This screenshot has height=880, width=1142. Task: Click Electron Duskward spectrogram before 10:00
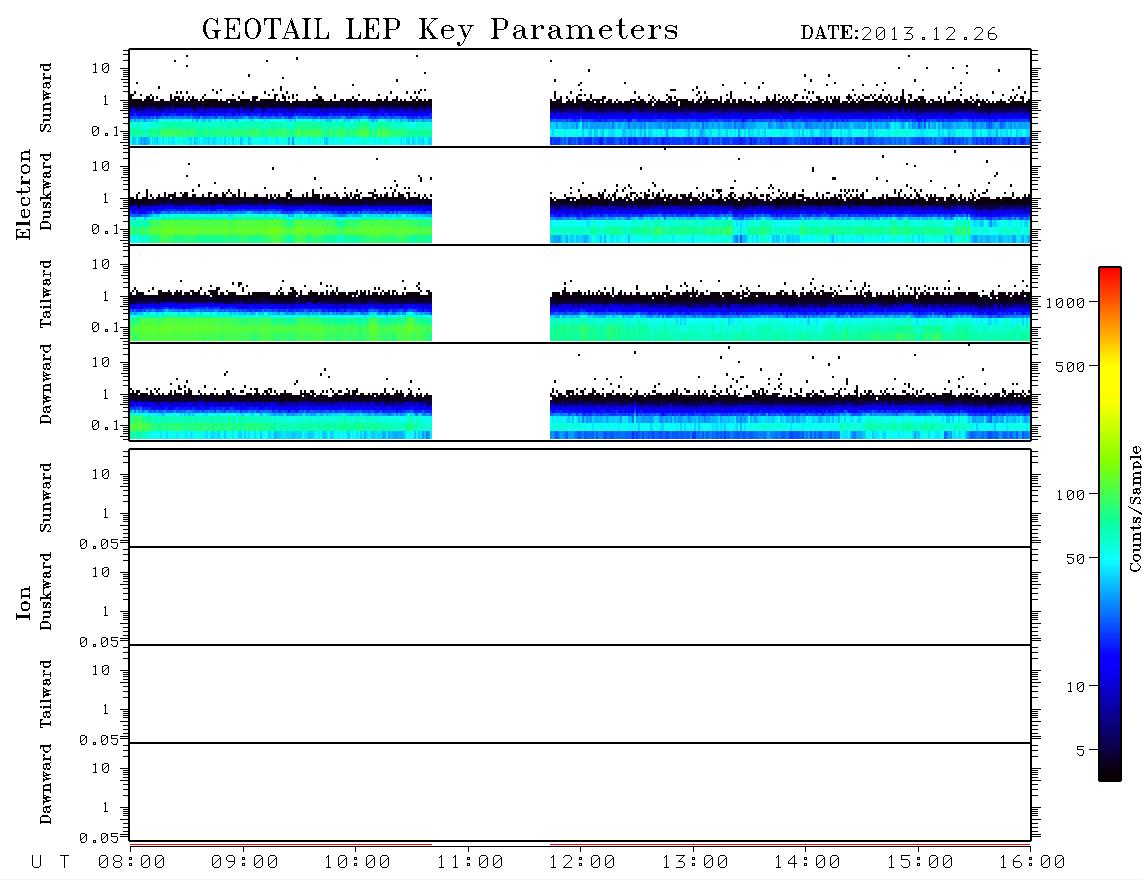coord(280,219)
